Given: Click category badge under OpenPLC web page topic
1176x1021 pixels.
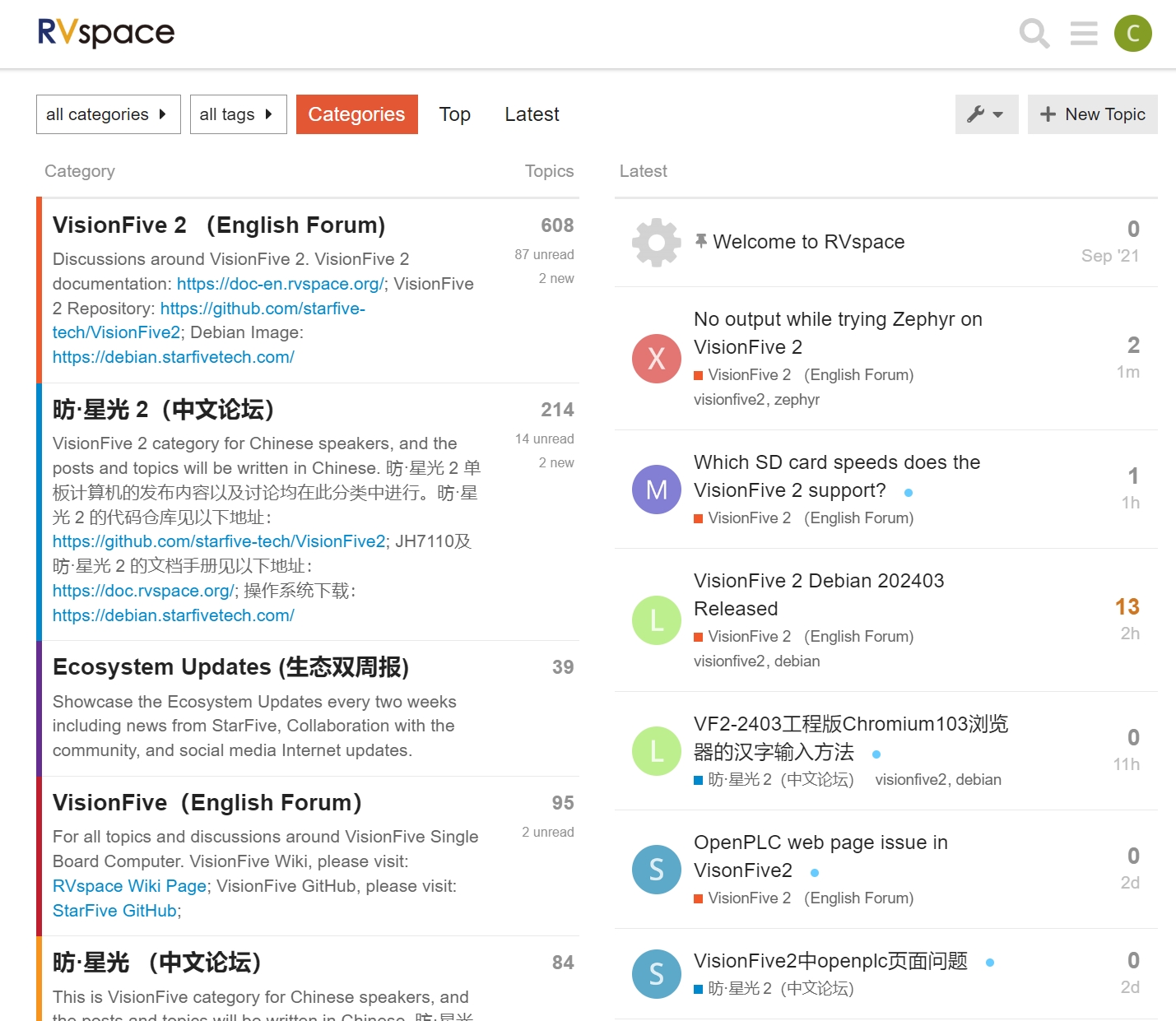Looking at the screenshot, I should [804, 898].
